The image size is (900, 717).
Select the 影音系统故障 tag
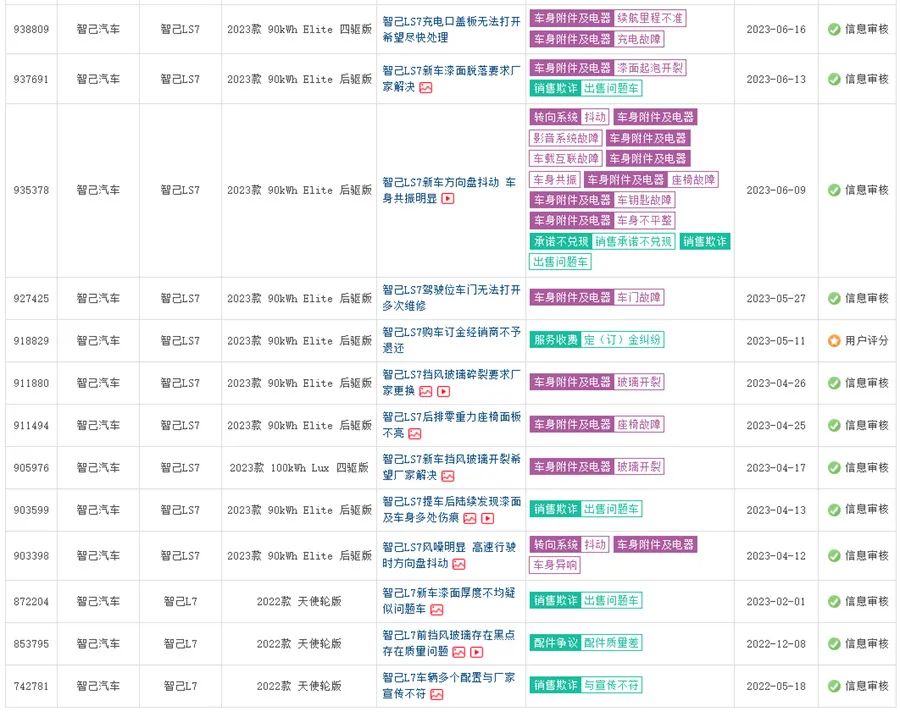(566, 138)
